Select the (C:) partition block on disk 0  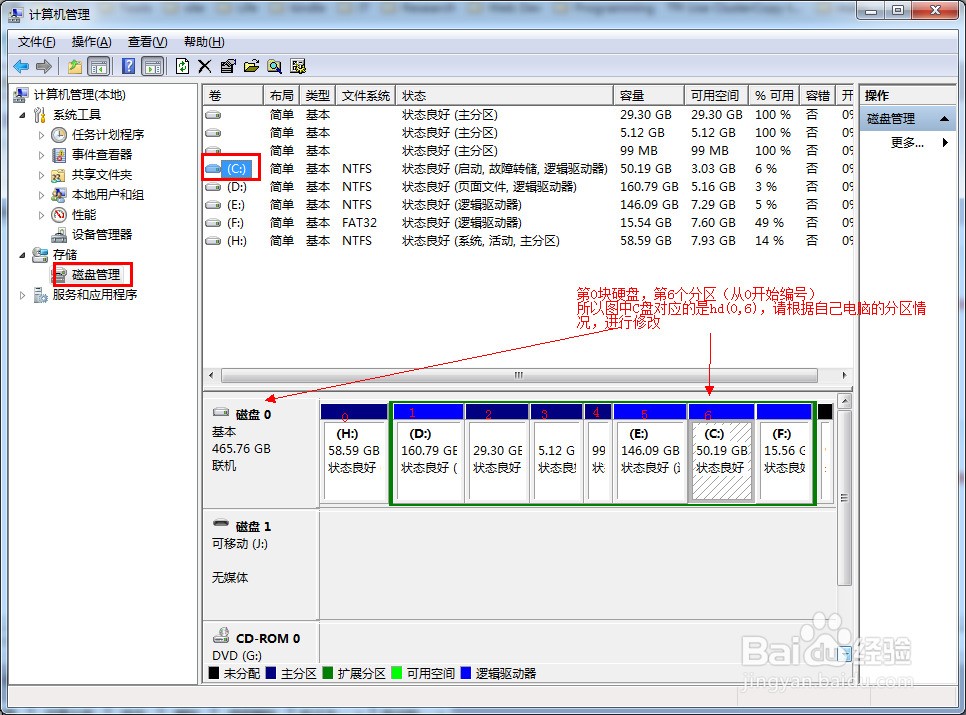click(721, 460)
